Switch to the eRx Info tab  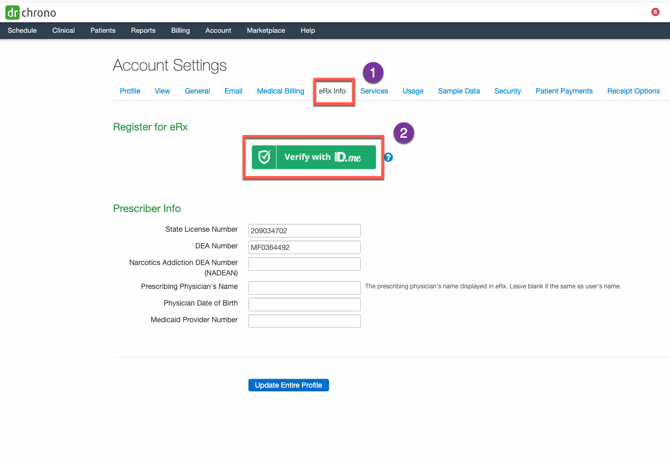(332, 91)
